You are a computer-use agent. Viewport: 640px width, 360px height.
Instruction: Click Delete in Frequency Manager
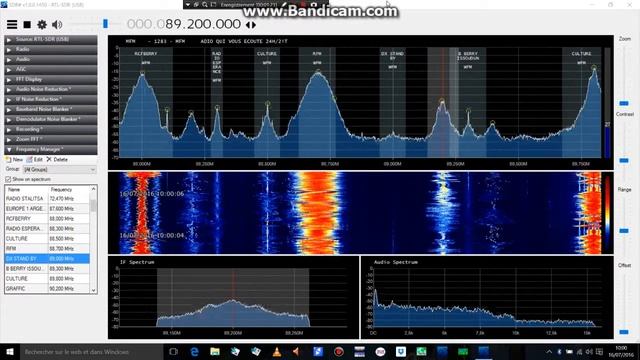(57, 160)
